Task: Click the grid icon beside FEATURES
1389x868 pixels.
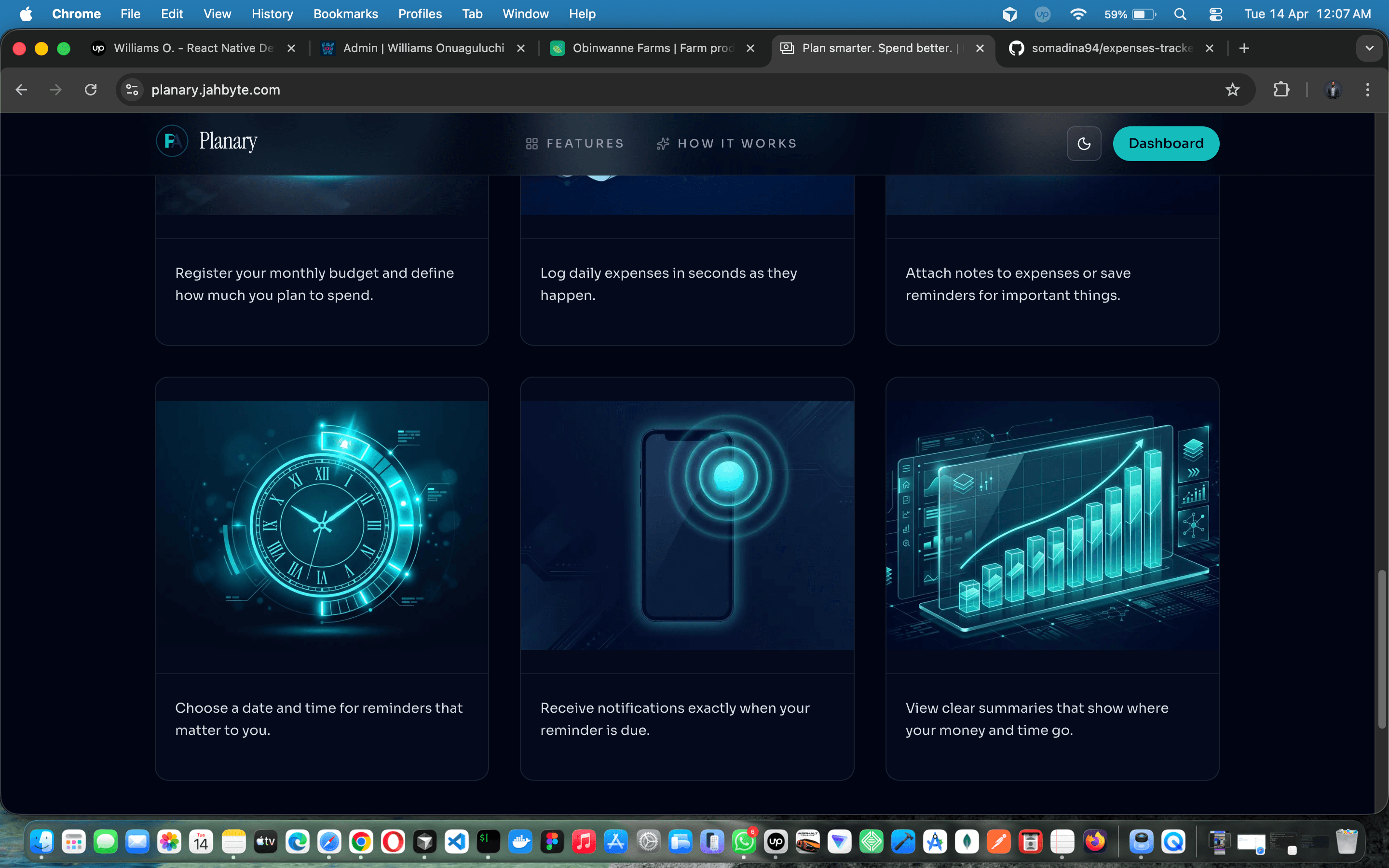Action: [531, 144]
